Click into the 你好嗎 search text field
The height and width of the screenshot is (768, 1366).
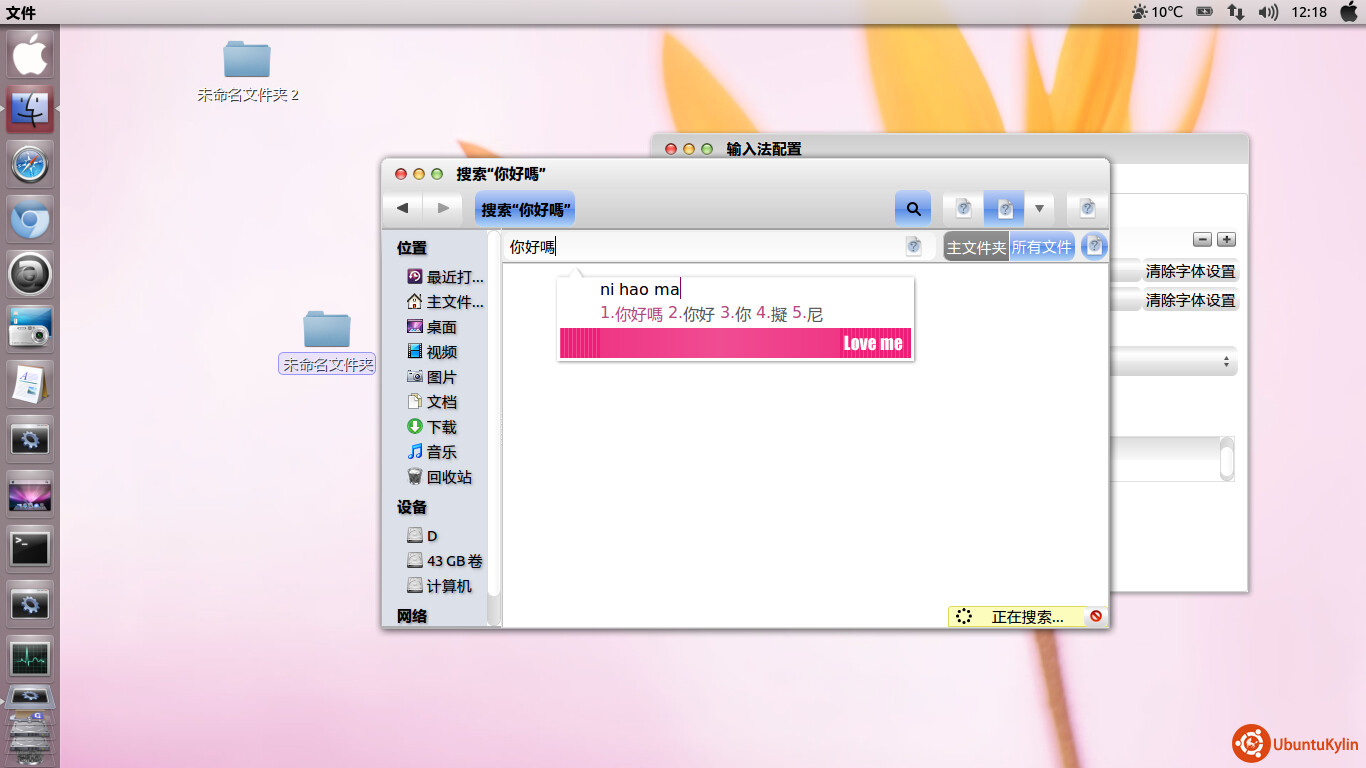(x=700, y=247)
